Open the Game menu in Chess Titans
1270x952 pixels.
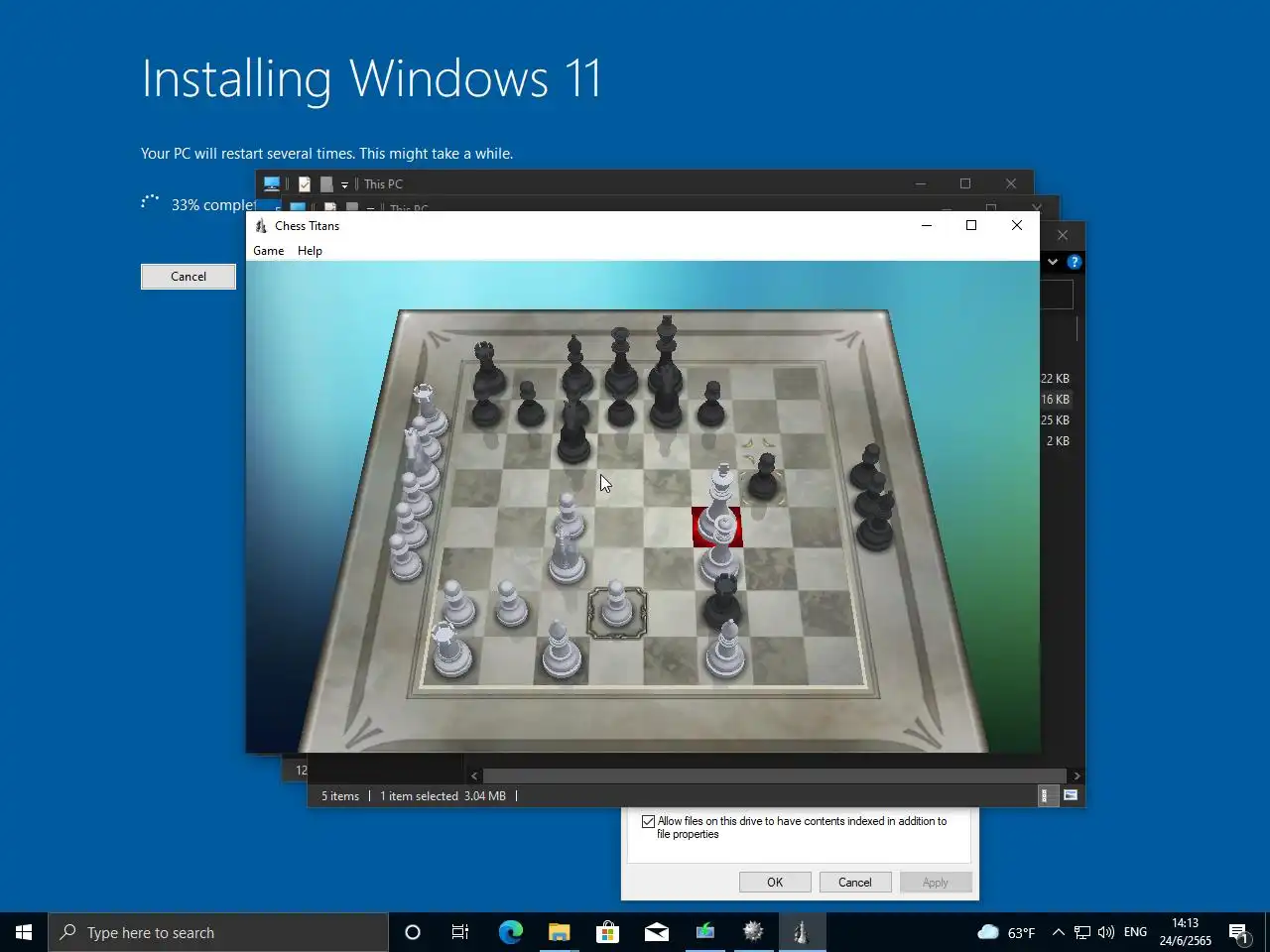[x=268, y=251]
